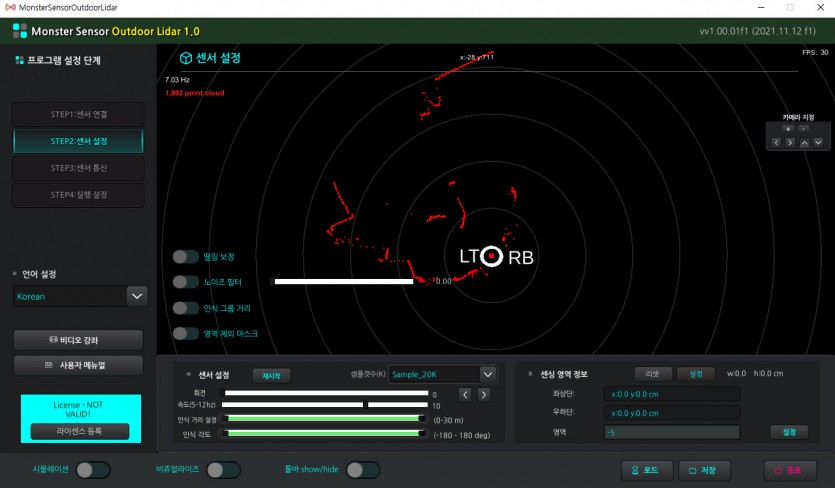Click the 로드 load button

[646, 470]
